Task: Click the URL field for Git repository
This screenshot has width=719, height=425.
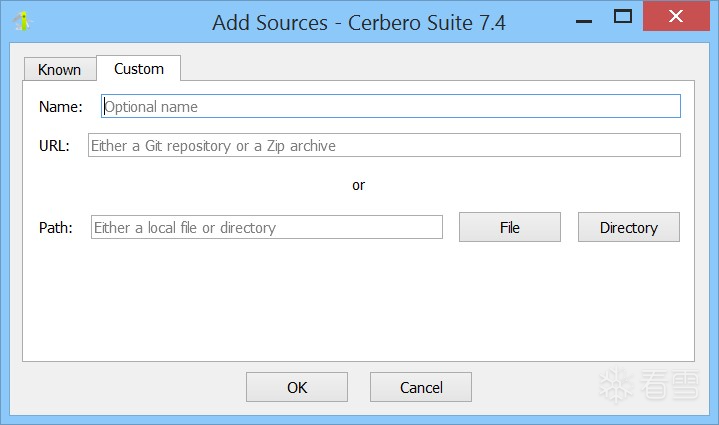Action: (x=384, y=145)
